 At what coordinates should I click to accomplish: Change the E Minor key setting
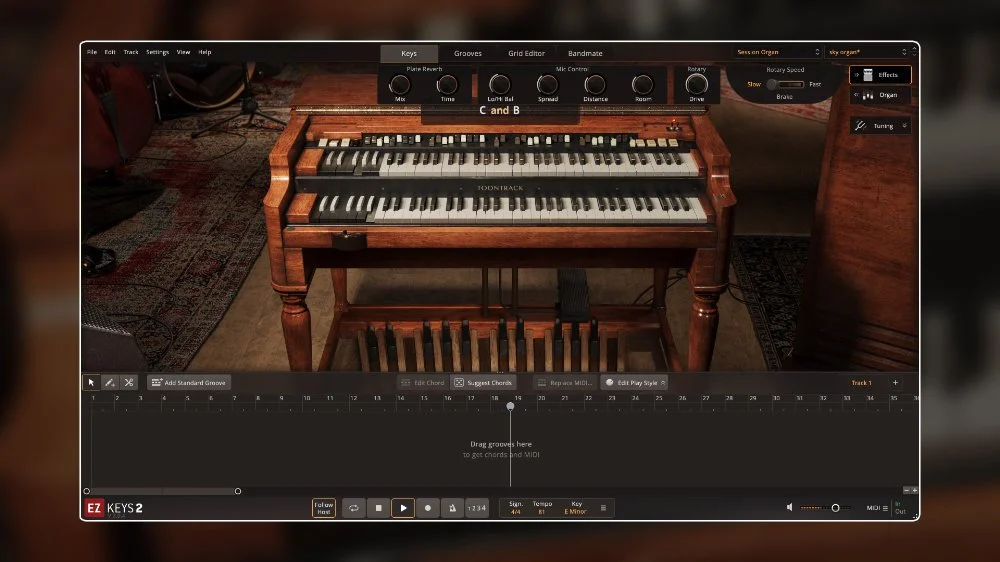(575, 512)
